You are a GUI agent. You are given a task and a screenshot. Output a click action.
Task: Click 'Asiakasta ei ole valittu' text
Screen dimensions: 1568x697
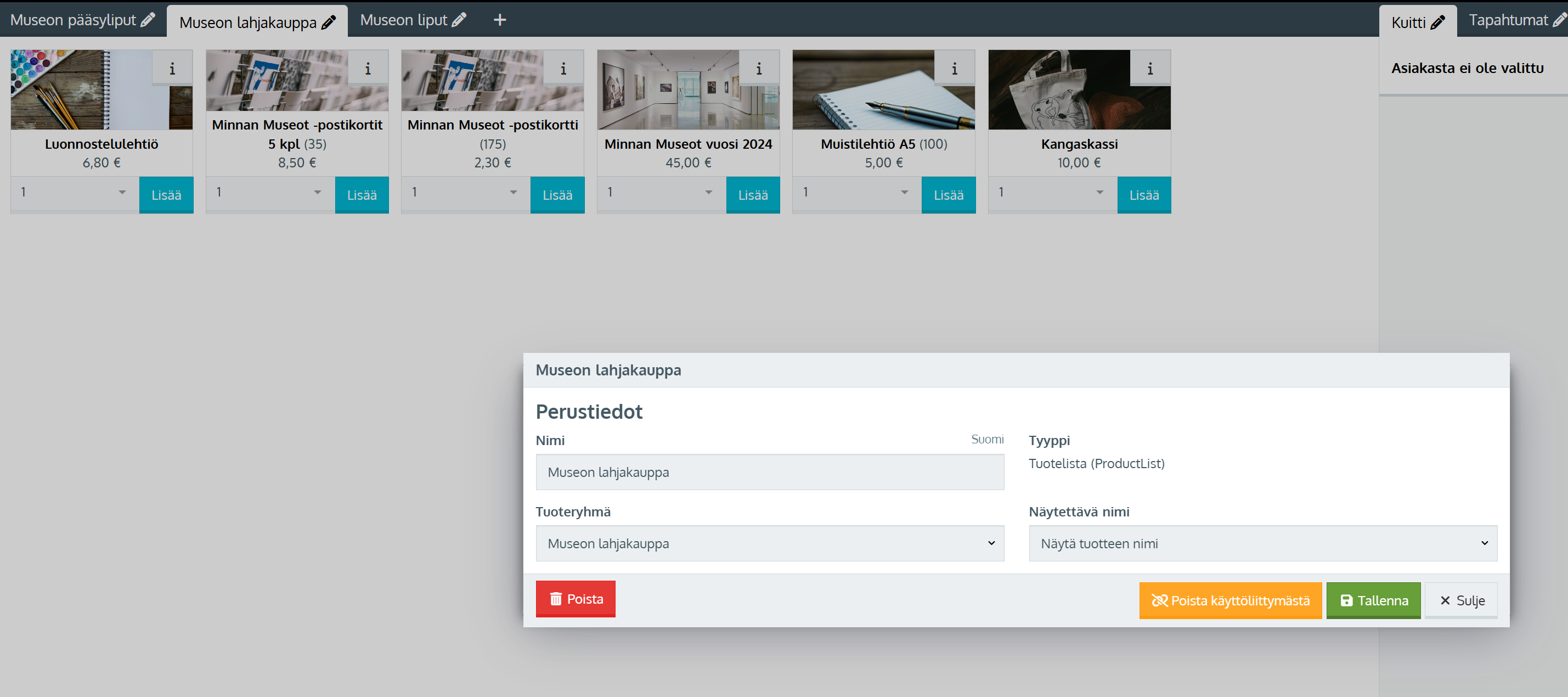1467,68
